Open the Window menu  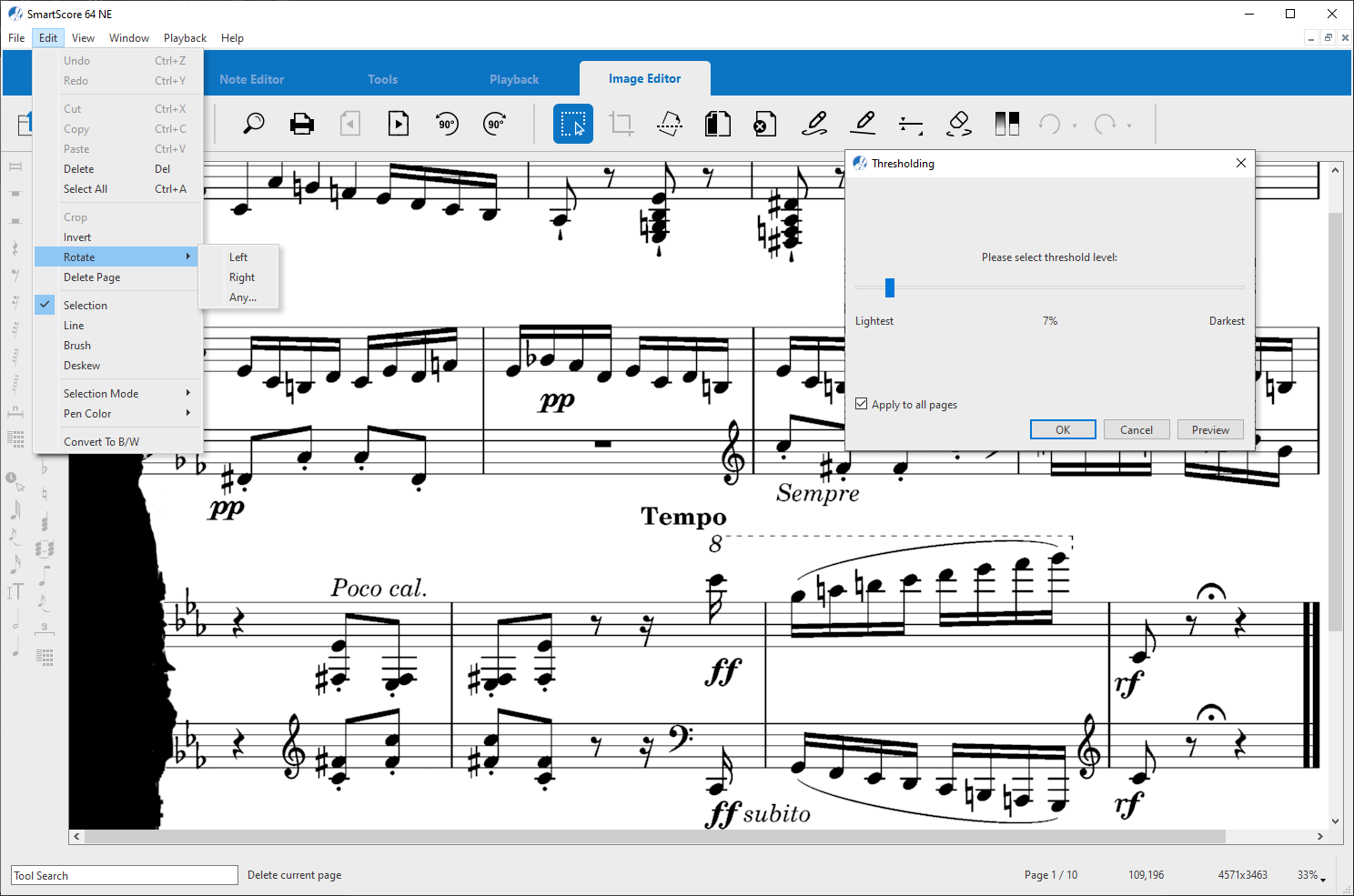(129, 38)
